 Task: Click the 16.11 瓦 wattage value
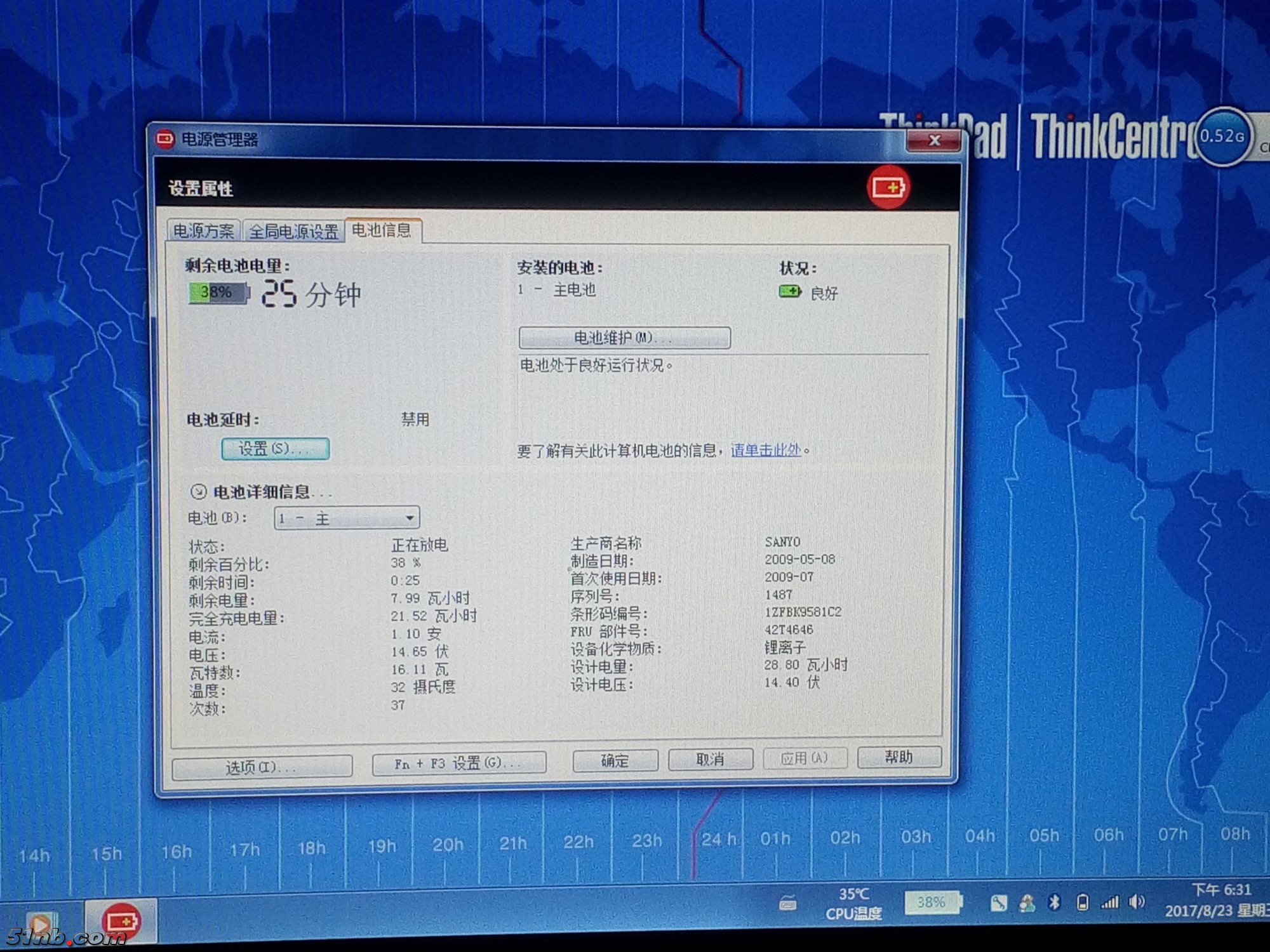click(x=419, y=669)
